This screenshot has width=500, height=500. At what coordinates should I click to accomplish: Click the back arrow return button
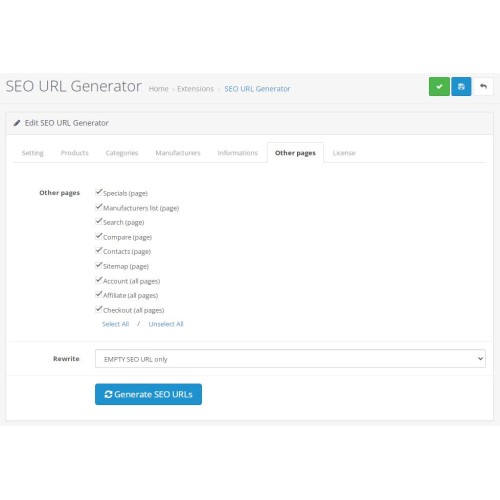[x=483, y=87]
